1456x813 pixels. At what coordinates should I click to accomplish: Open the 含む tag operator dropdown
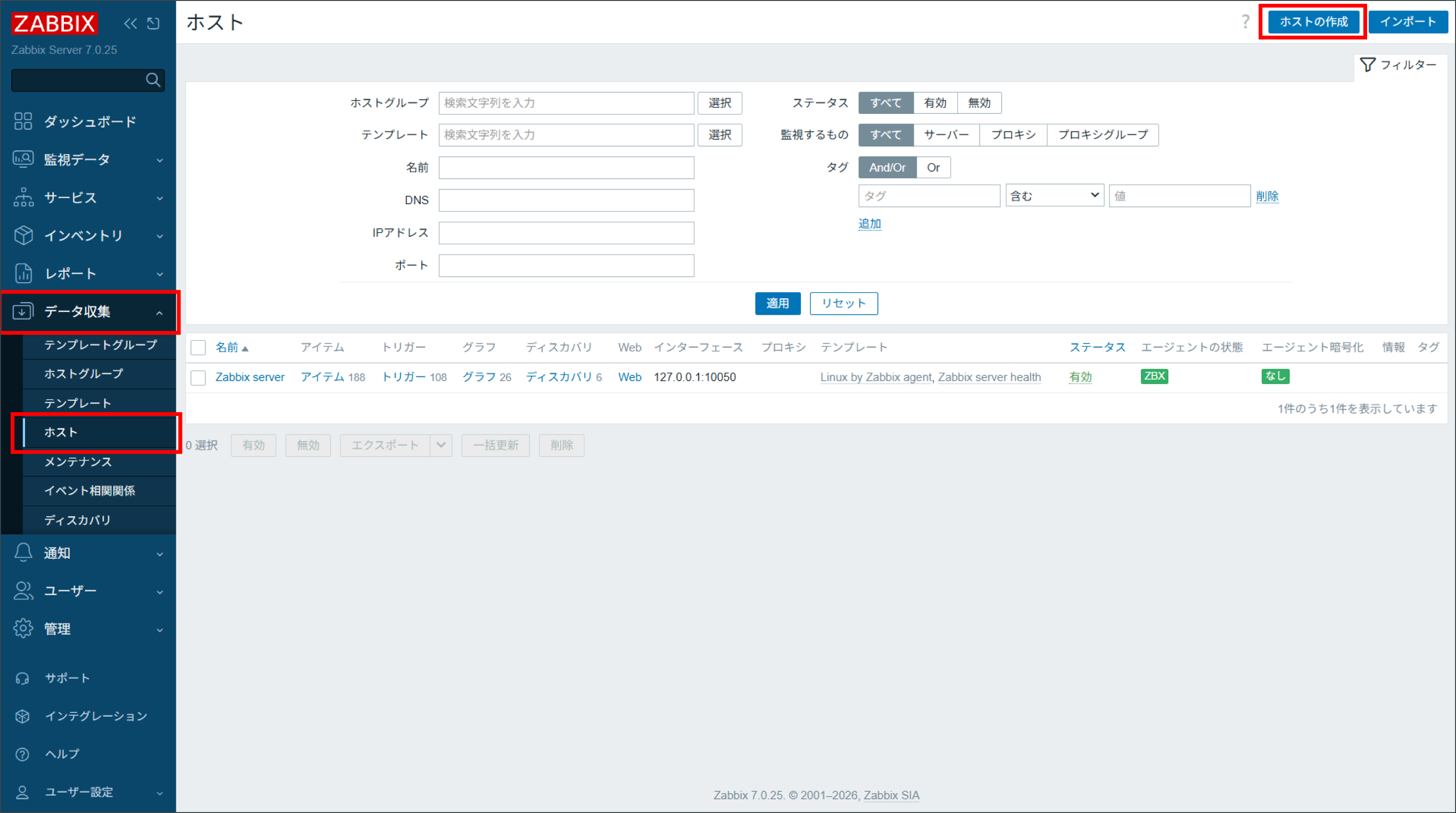tap(1055, 196)
